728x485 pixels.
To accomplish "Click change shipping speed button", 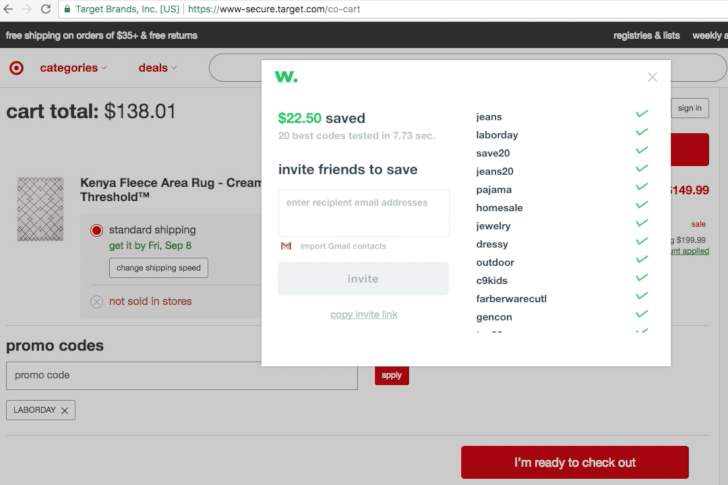I will [x=158, y=268].
